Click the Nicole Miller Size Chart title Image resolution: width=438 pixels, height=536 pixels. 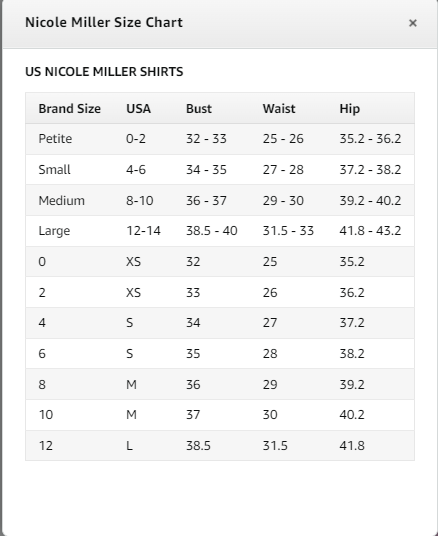coord(104,23)
